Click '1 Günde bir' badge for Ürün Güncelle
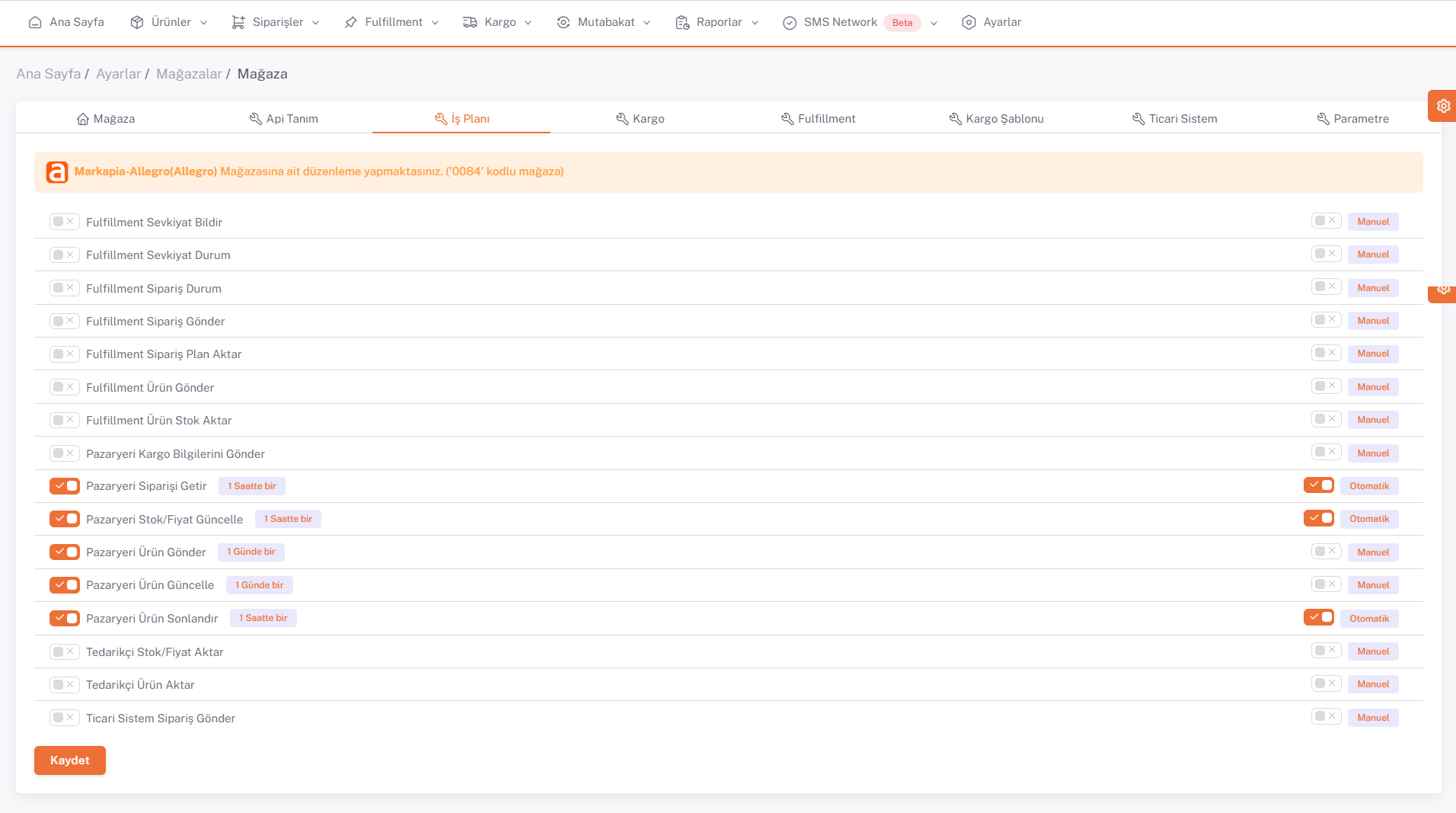 [260, 585]
